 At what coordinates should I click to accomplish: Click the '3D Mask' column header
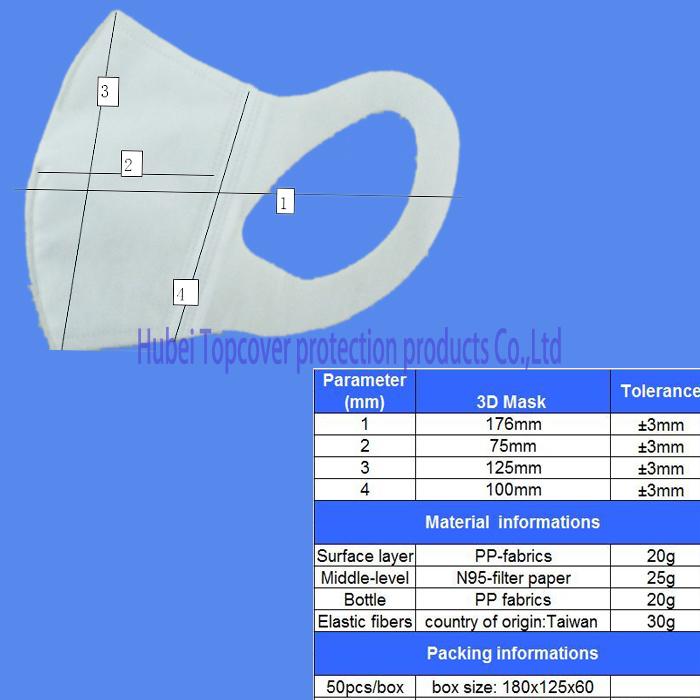click(512, 391)
